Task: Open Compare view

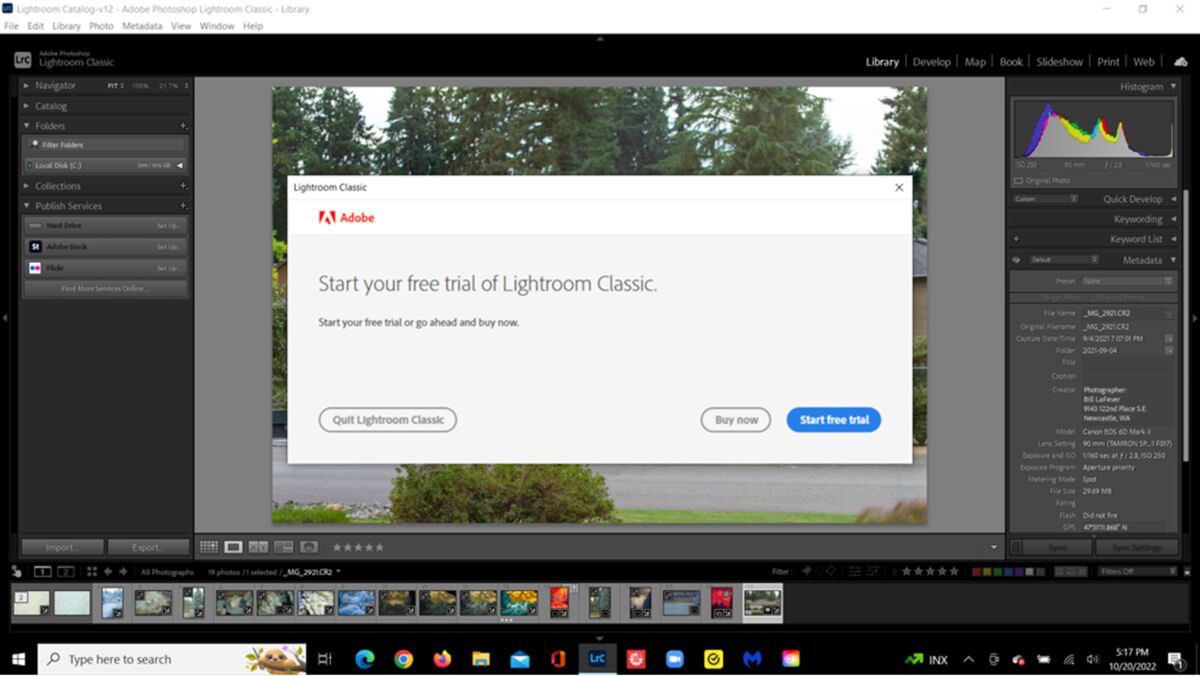Action: click(x=258, y=546)
